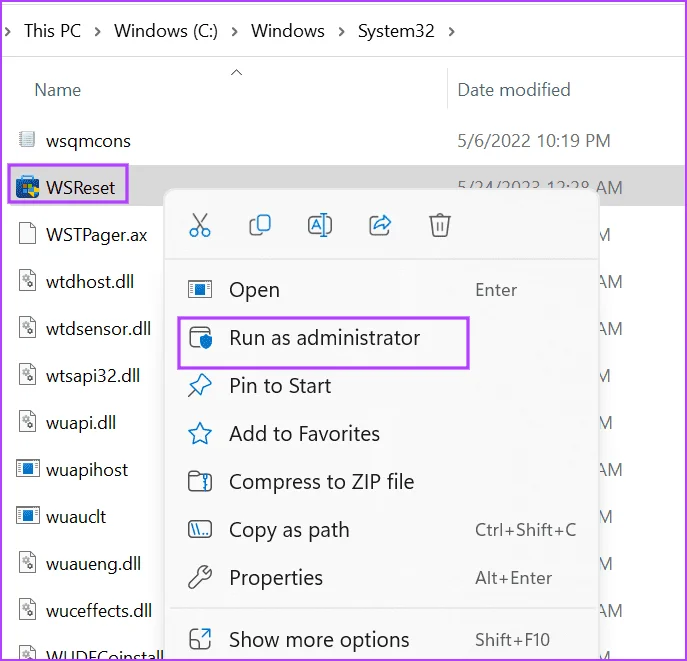This screenshot has height=661, width=687.
Task: Sort by Name column header
Action: point(58,90)
